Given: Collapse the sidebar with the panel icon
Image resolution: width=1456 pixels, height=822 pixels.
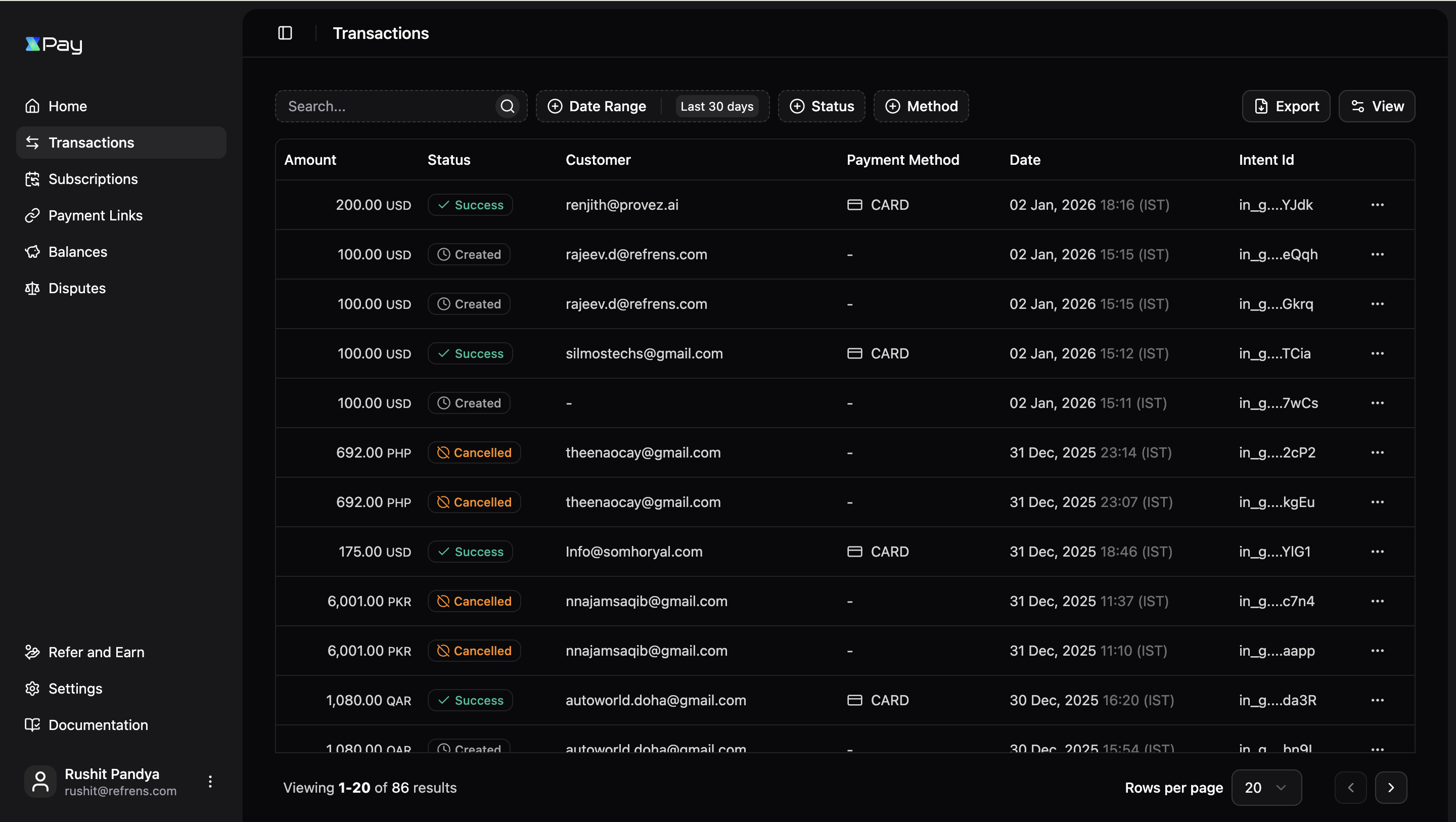Looking at the screenshot, I should [x=285, y=33].
